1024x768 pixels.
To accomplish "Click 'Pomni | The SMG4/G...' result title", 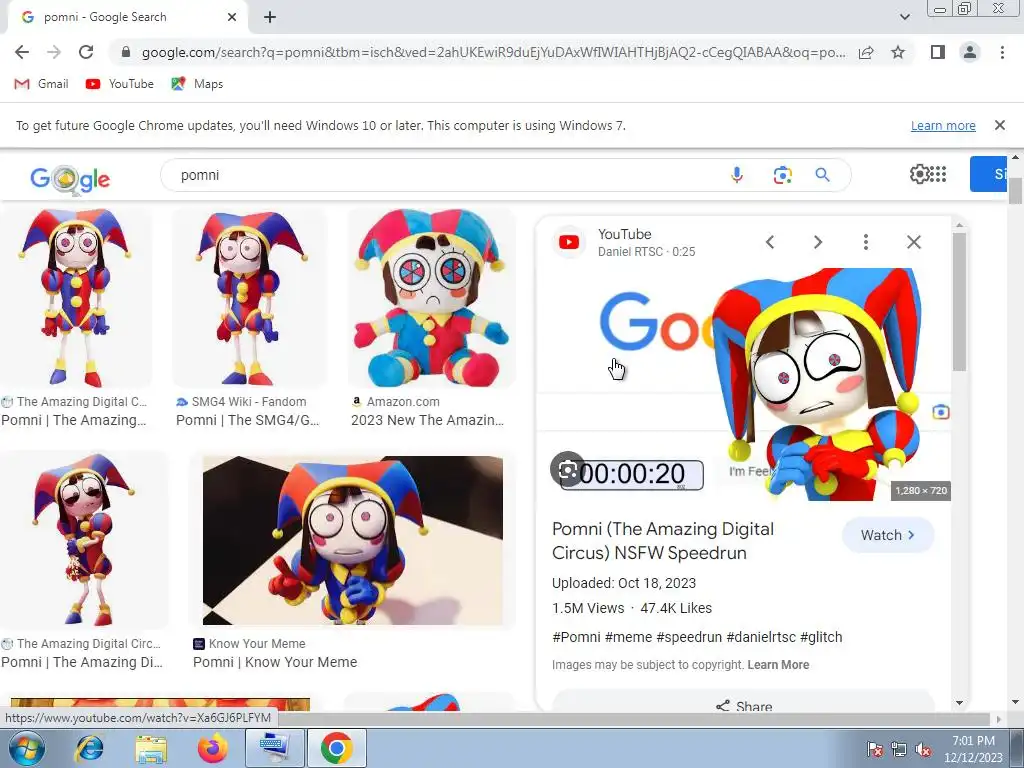I will coord(248,420).
